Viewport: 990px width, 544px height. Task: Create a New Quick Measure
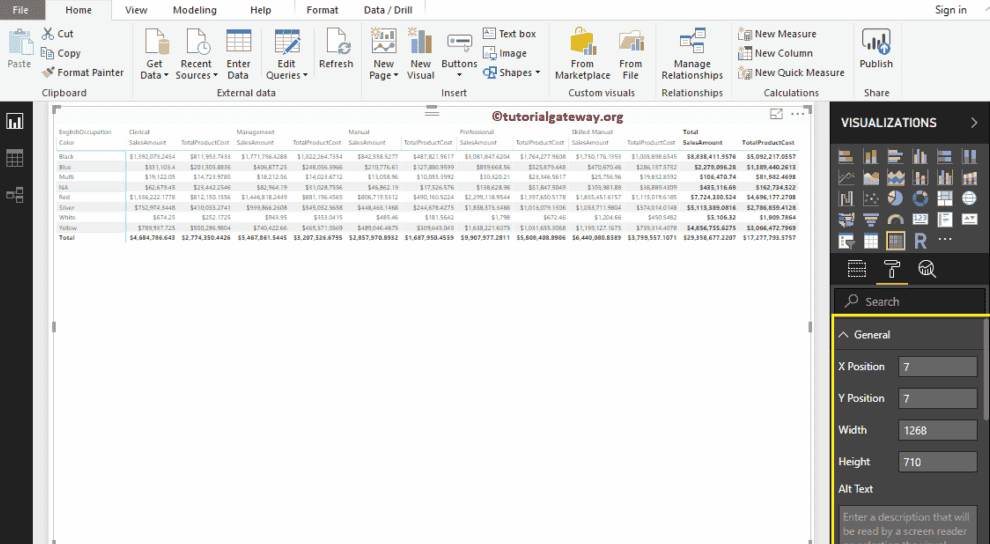tap(791, 73)
